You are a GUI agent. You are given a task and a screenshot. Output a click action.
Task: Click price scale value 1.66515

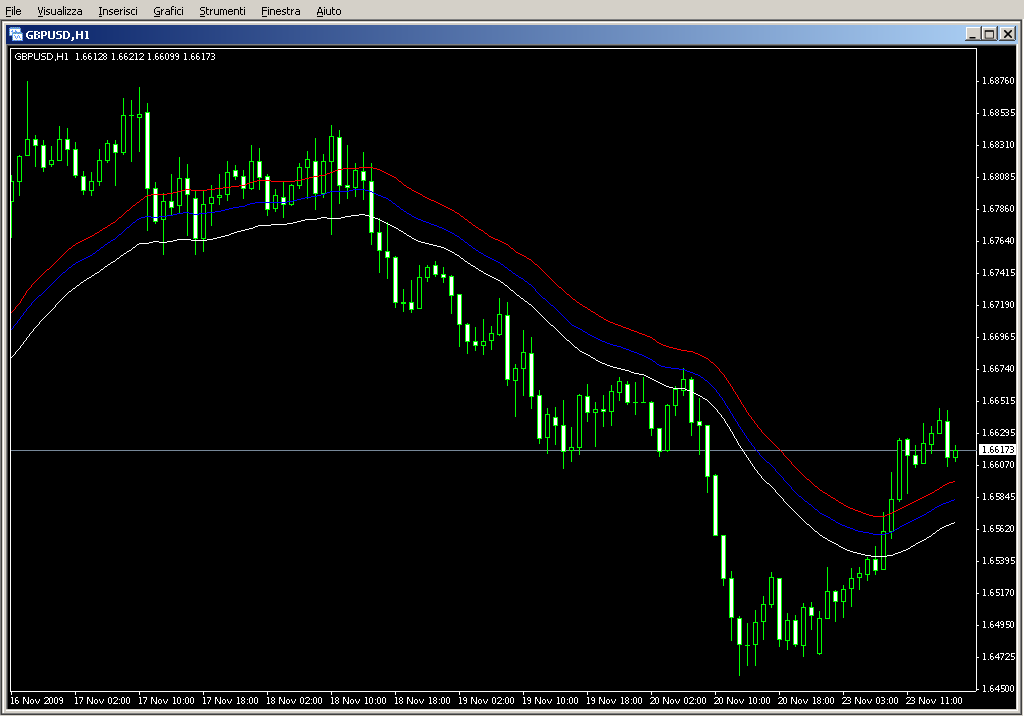coord(999,401)
